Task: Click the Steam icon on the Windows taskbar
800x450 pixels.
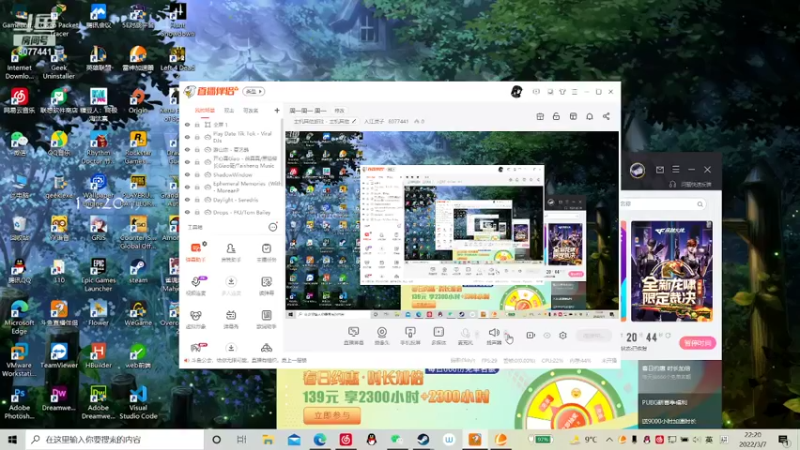Action: coord(423,439)
